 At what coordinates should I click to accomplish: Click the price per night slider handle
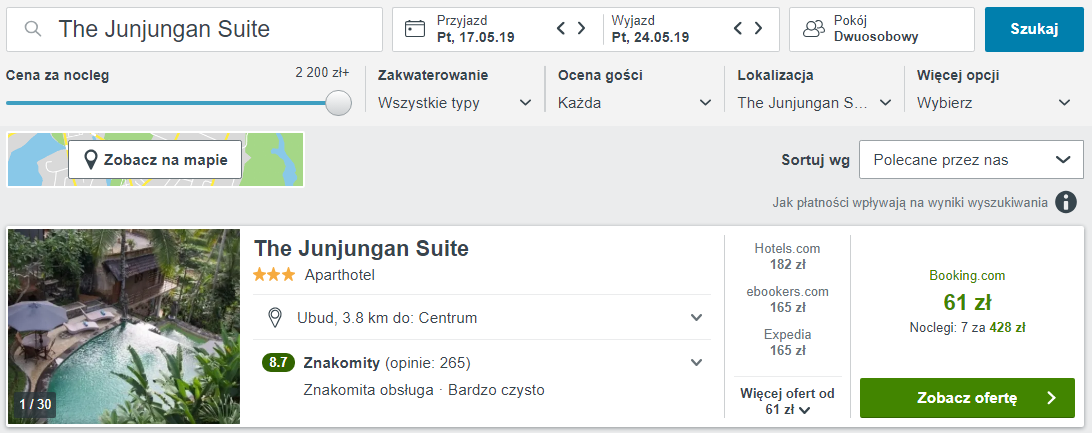pos(339,103)
